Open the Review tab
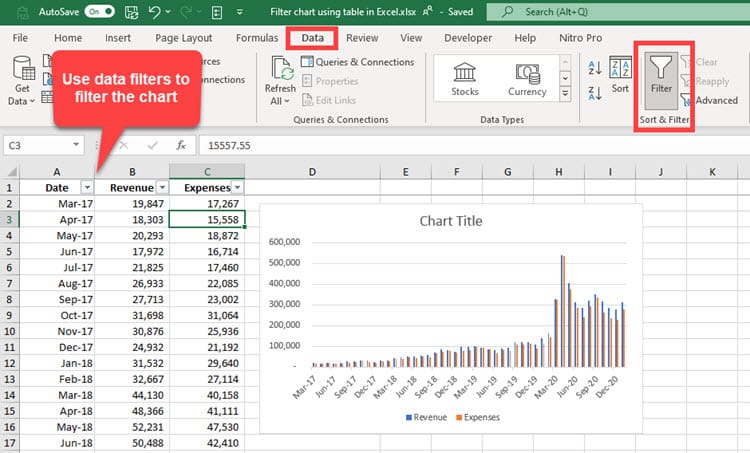 (362, 38)
